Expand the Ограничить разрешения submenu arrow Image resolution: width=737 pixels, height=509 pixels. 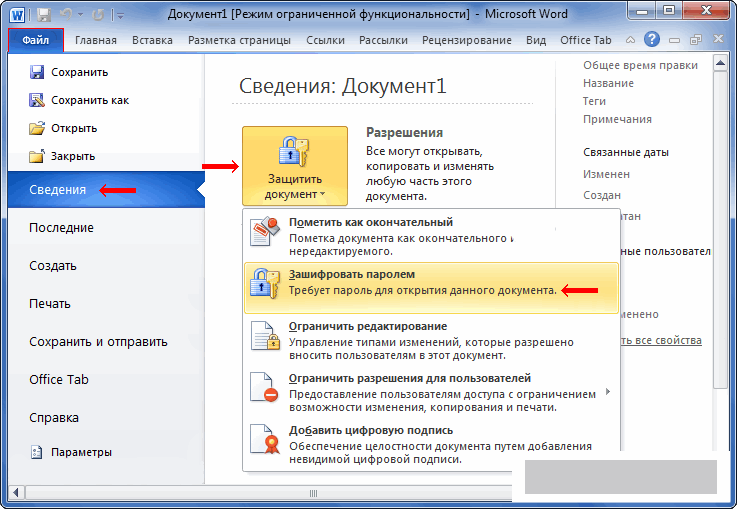tap(608, 392)
